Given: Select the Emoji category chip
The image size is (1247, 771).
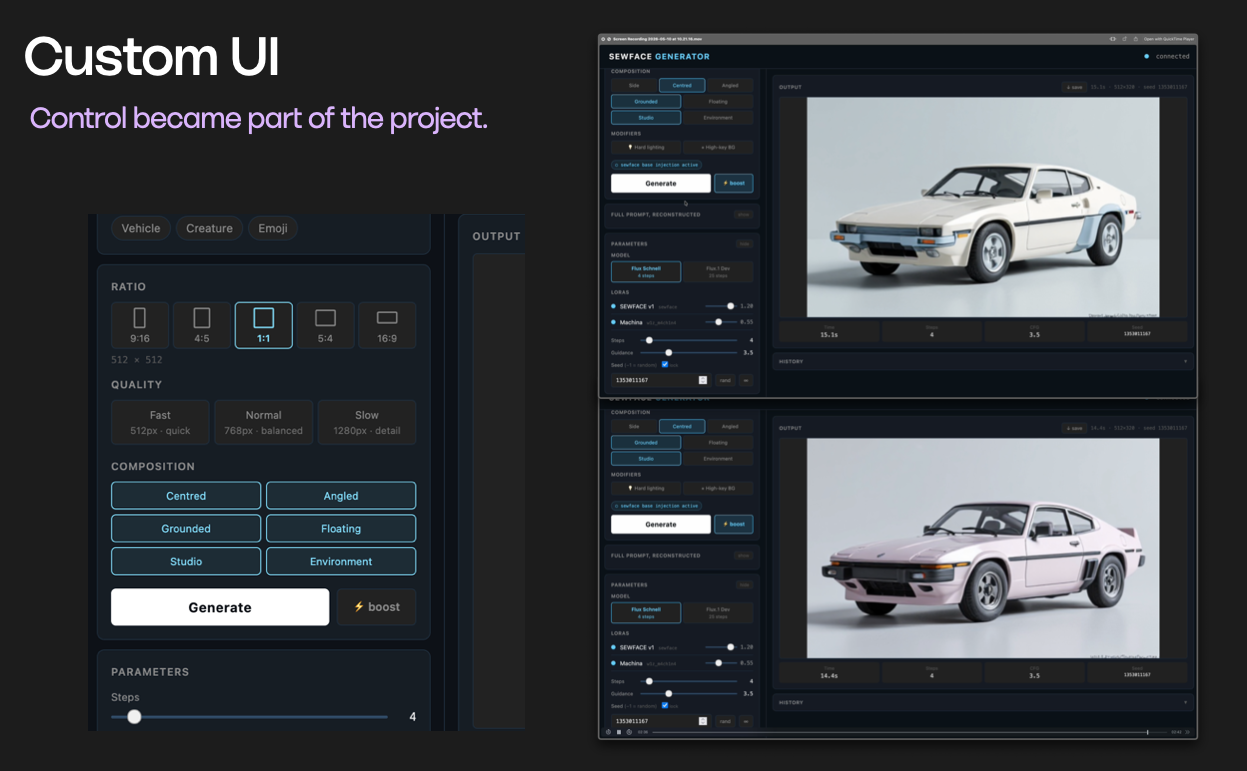Looking at the screenshot, I should [x=273, y=228].
